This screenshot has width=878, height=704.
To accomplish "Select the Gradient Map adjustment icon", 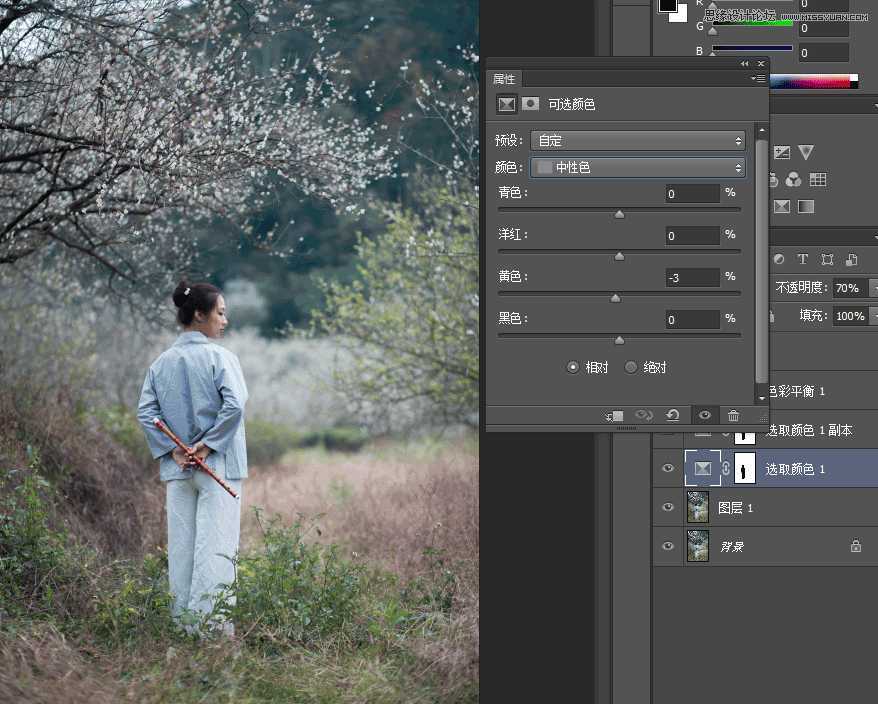I will 807,206.
